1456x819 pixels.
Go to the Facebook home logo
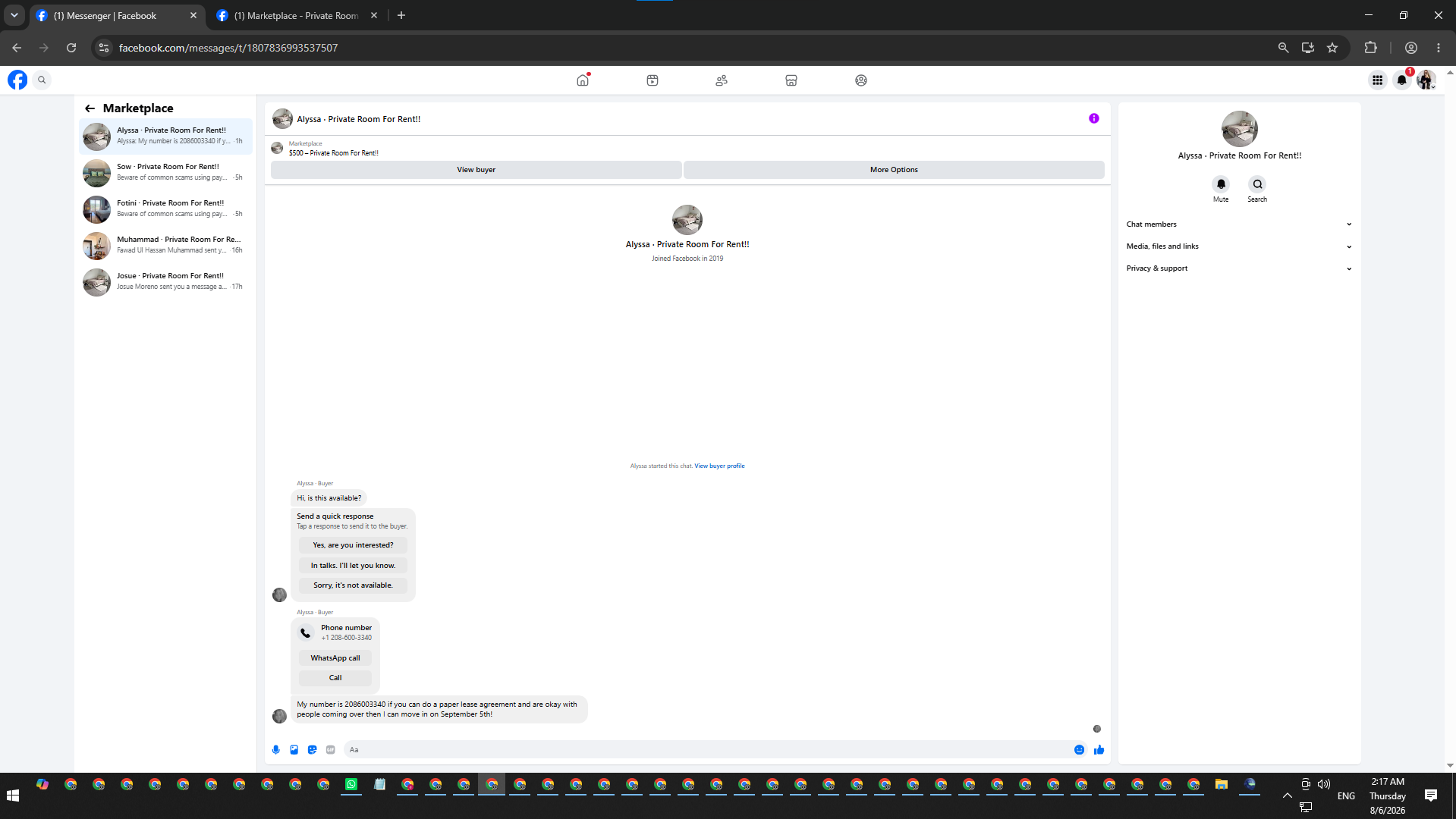pyautogui.click(x=17, y=80)
